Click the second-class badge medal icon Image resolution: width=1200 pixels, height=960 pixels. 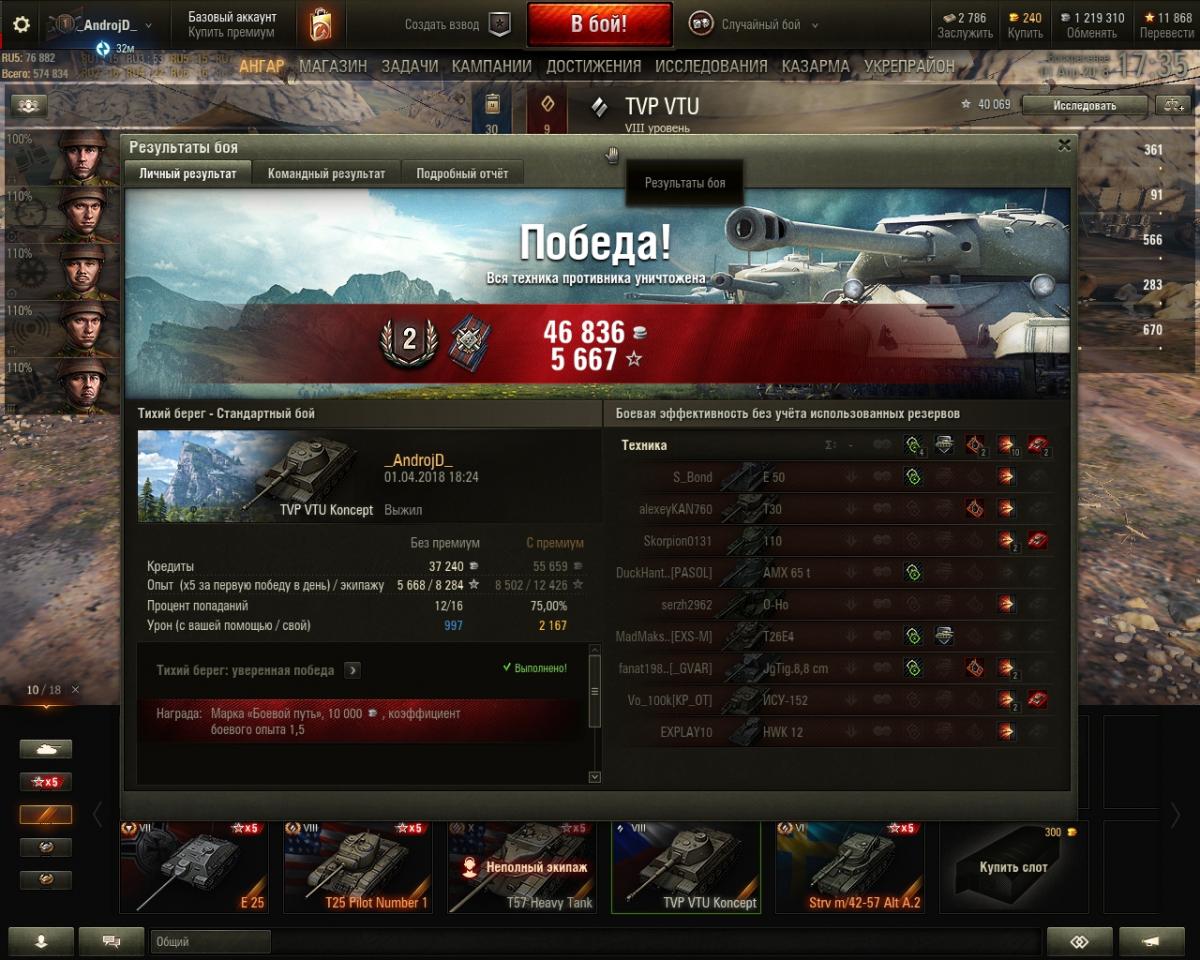click(409, 340)
